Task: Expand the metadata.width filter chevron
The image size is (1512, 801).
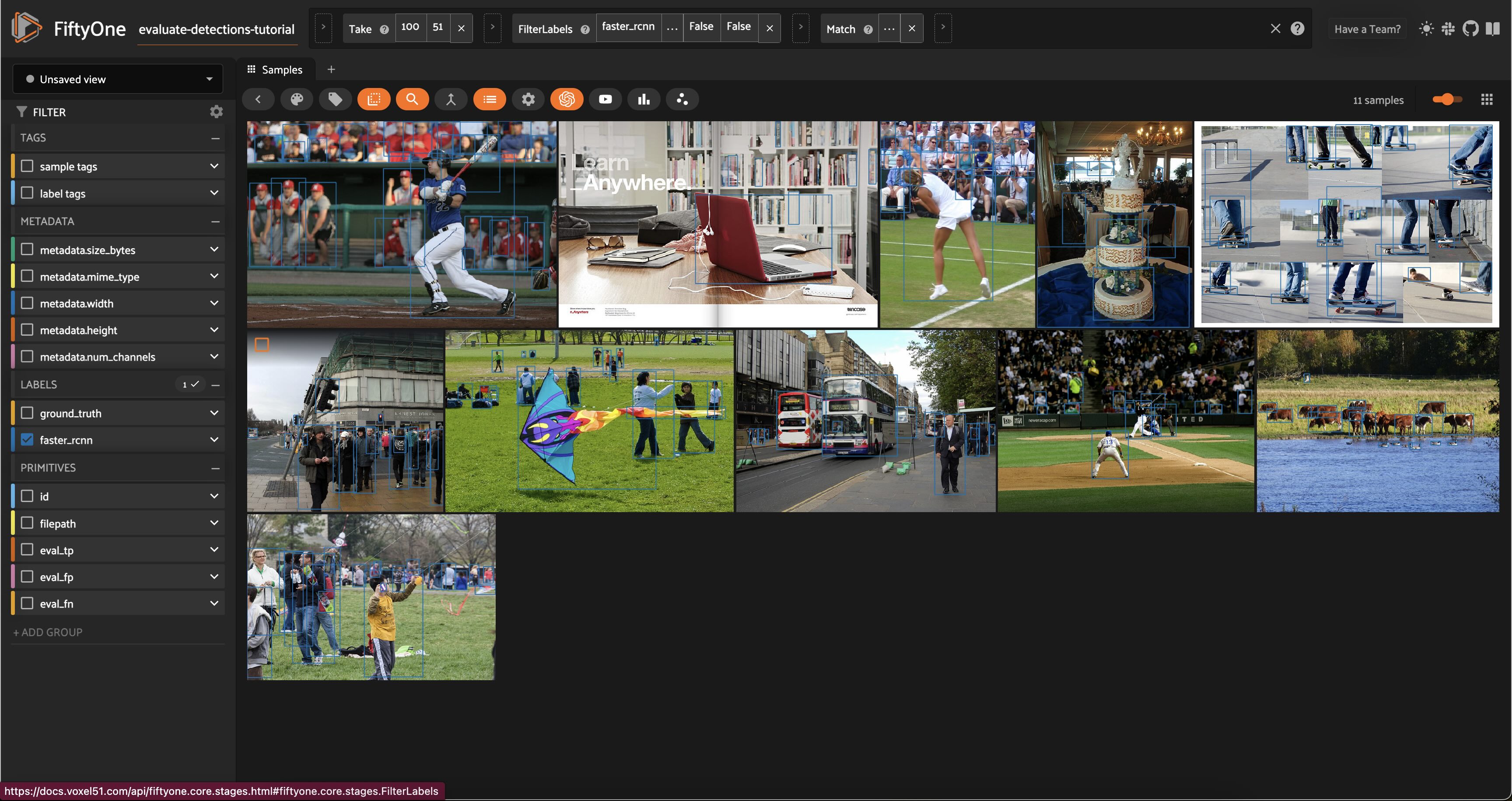Action: click(x=214, y=303)
